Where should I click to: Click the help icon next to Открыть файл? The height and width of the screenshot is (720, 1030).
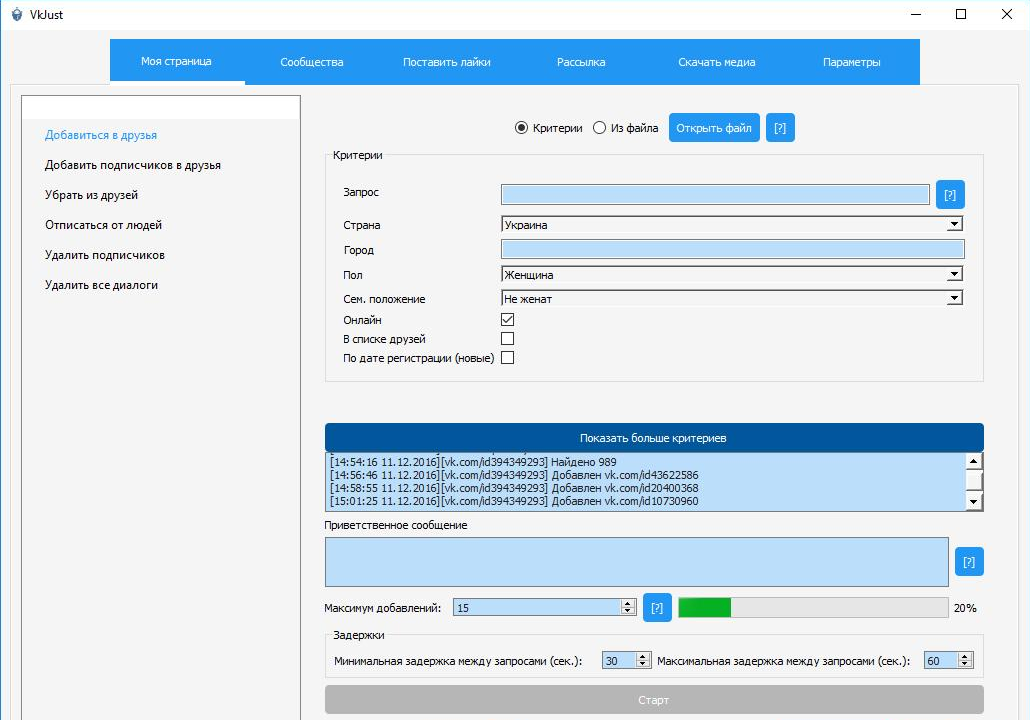pos(780,128)
